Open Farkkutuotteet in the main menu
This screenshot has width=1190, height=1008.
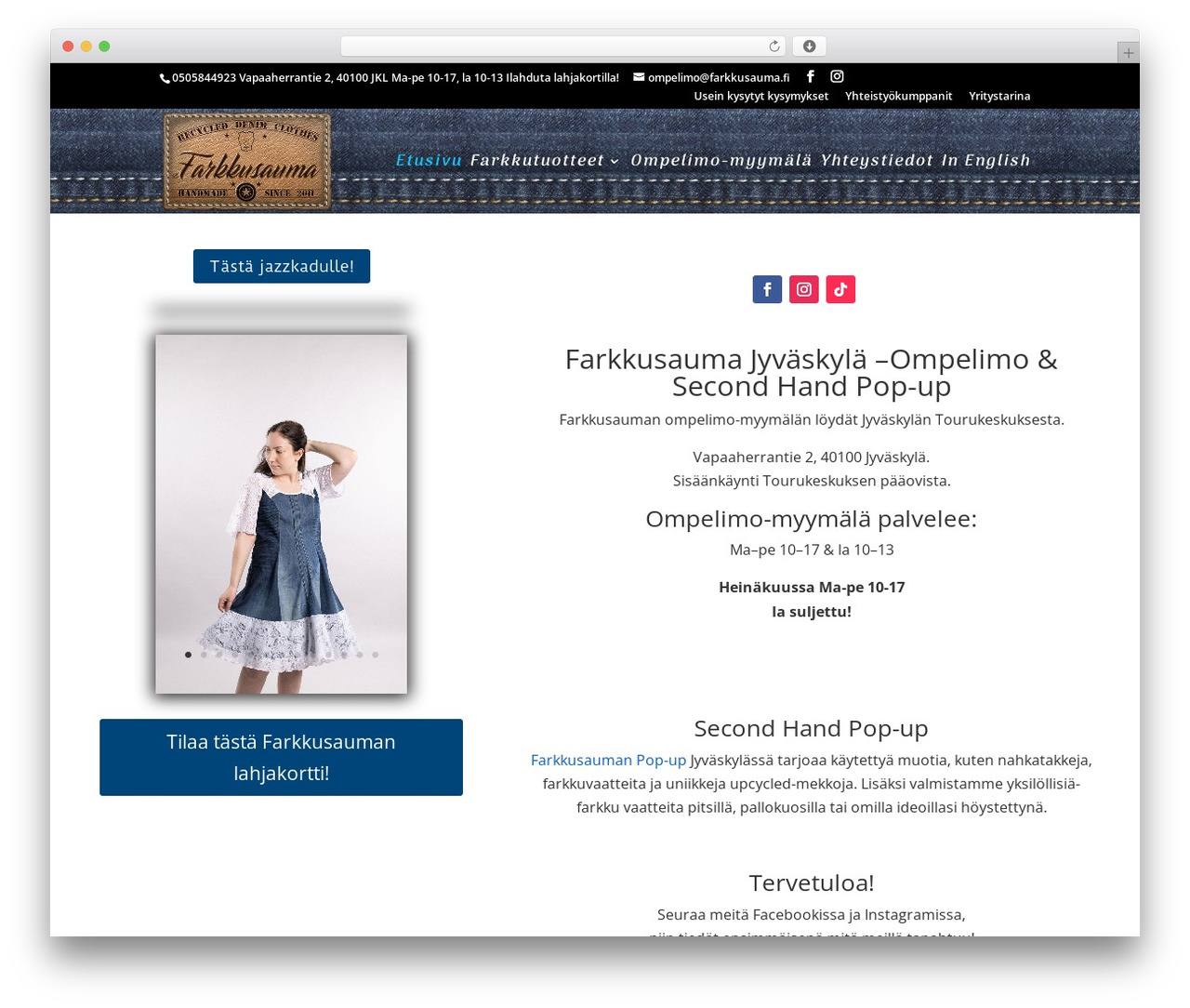pyautogui.click(x=537, y=160)
